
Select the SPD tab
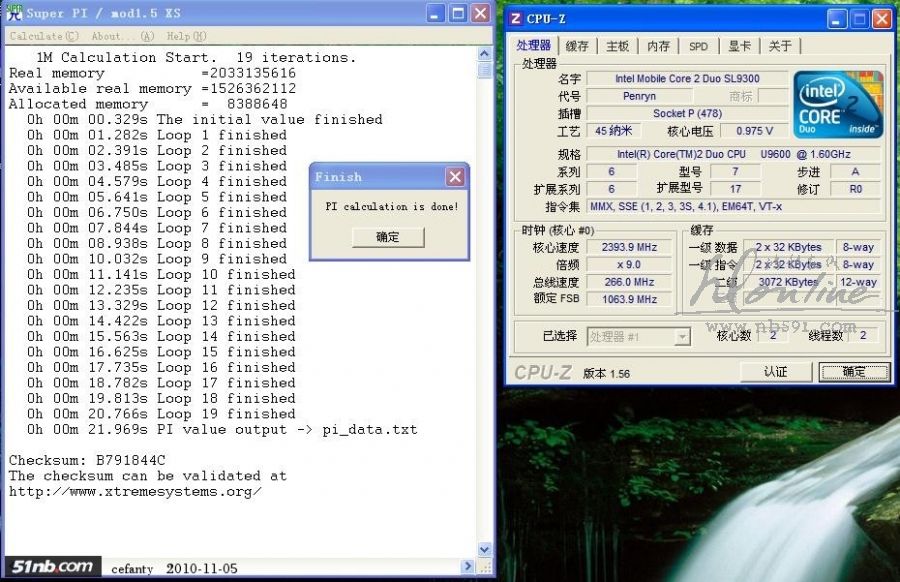[698, 46]
